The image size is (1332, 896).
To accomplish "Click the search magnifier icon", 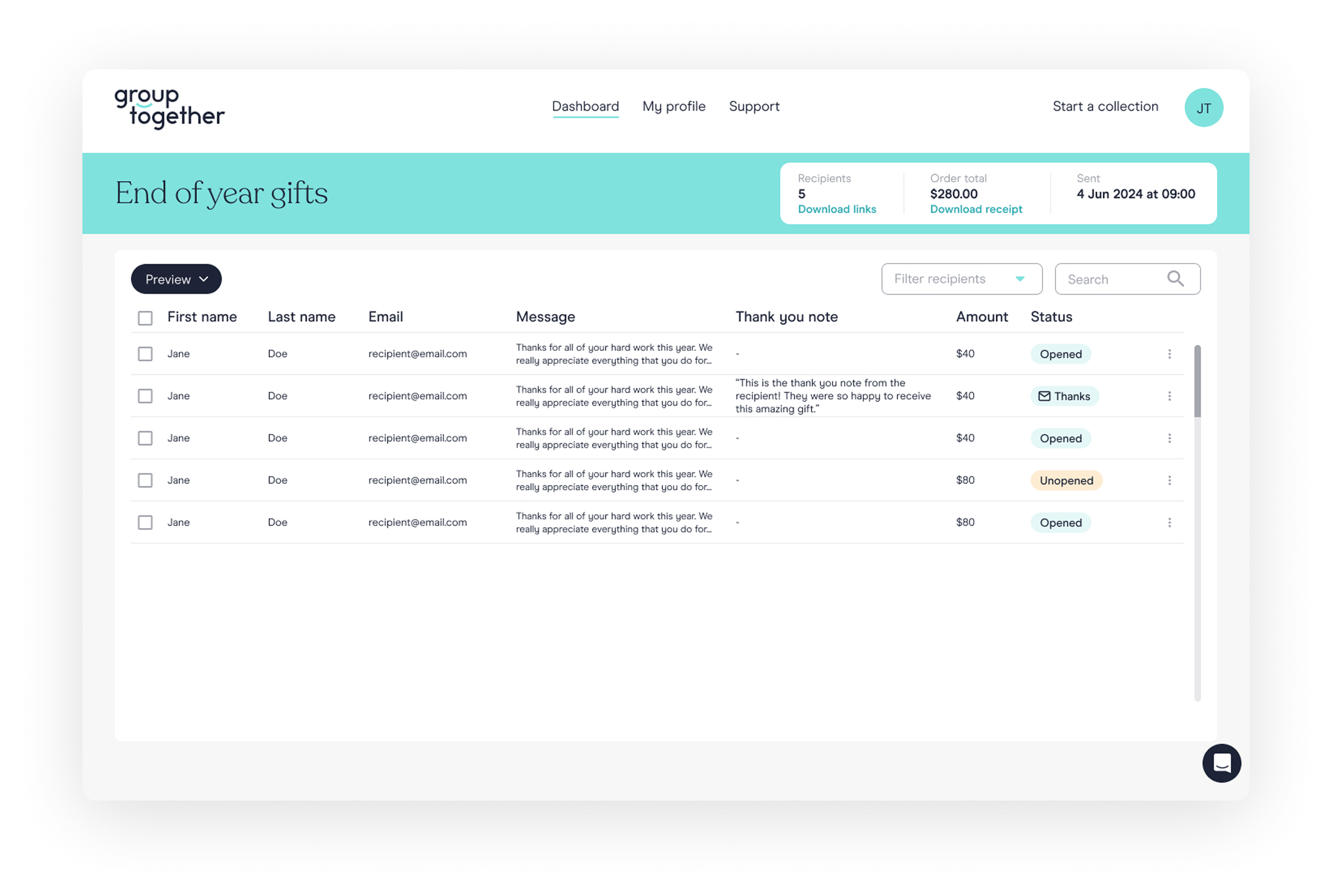I will pyautogui.click(x=1175, y=279).
